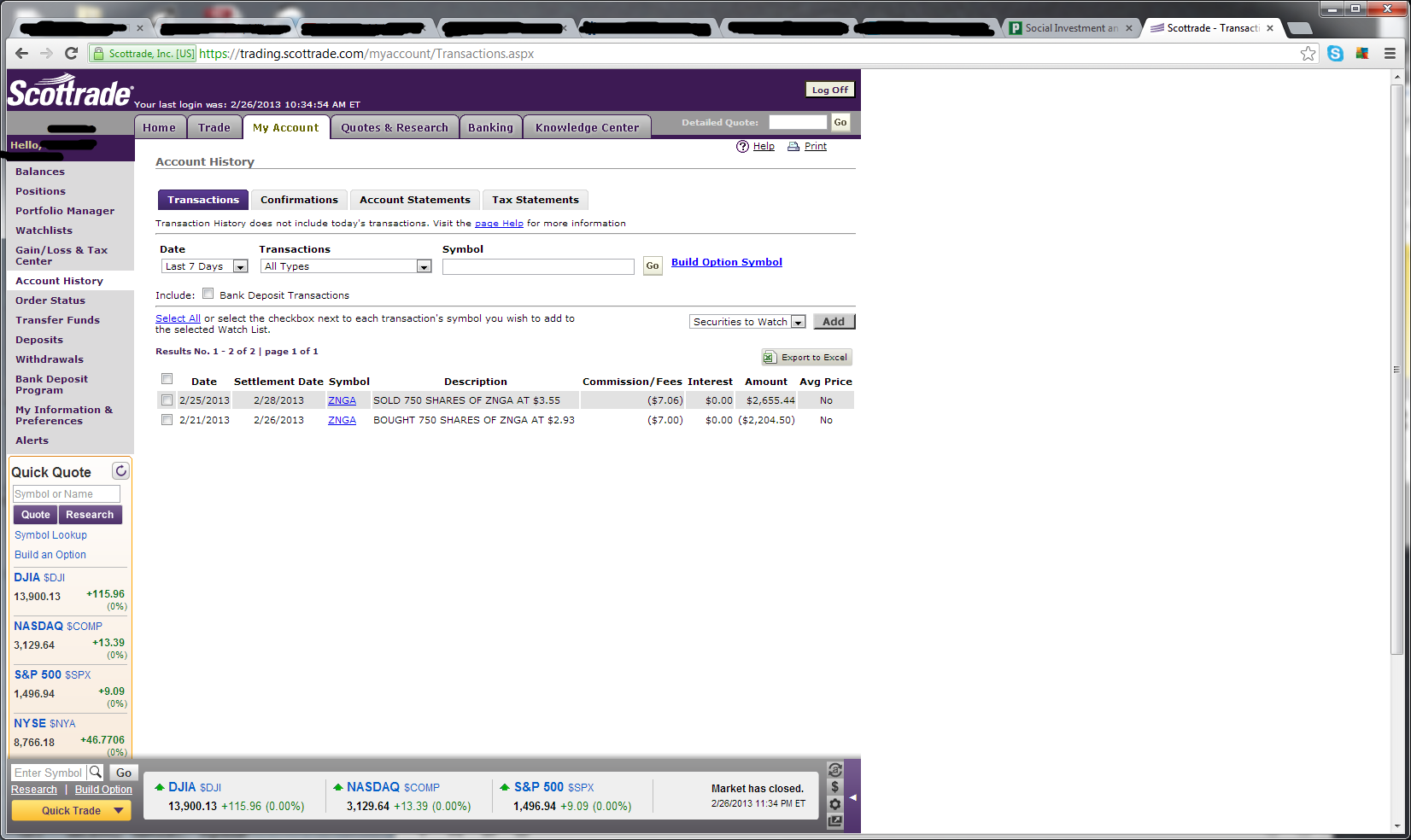Click the Symbol filter text field

point(538,266)
